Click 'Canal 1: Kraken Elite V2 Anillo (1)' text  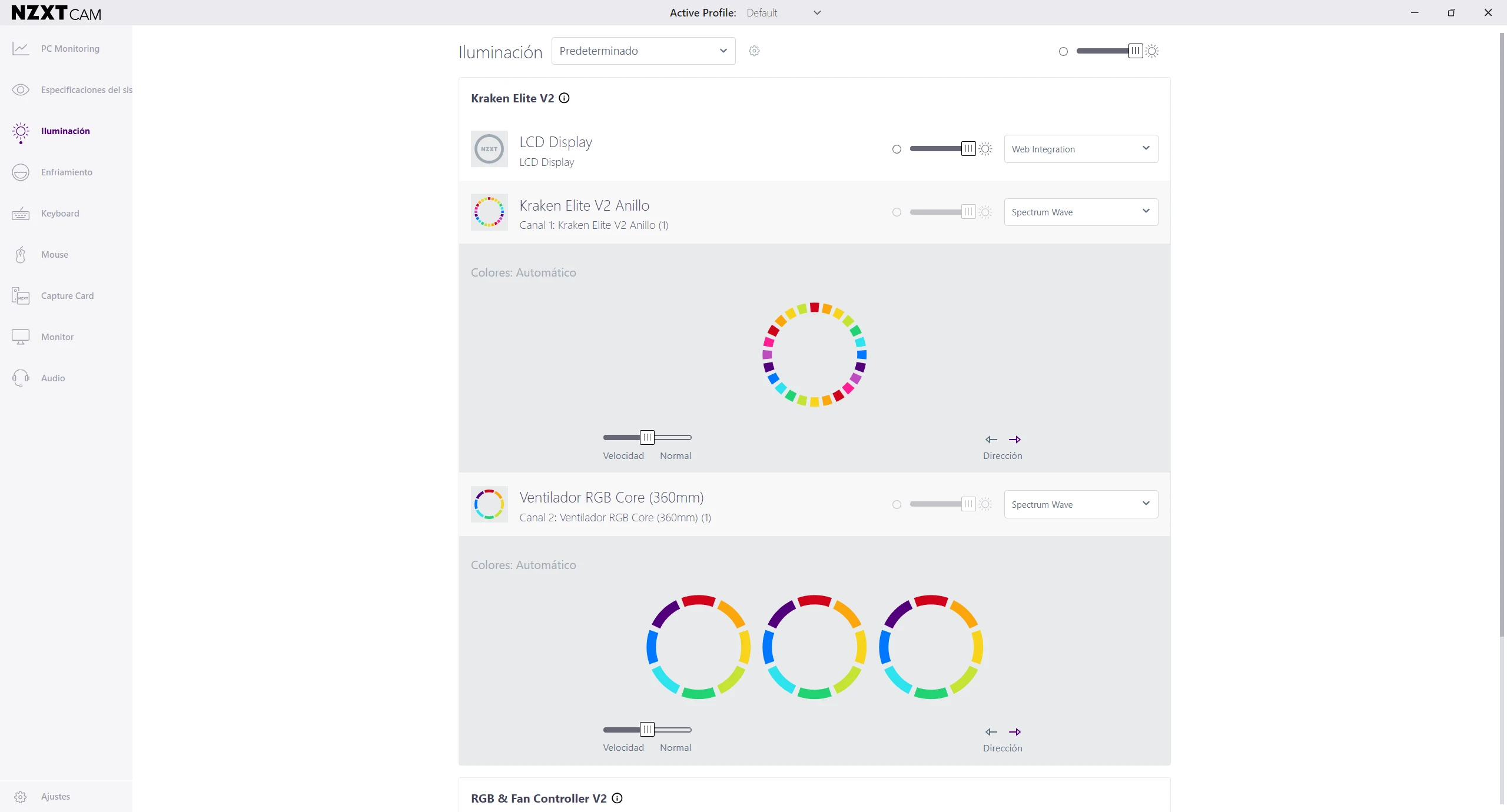pos(594,225)
